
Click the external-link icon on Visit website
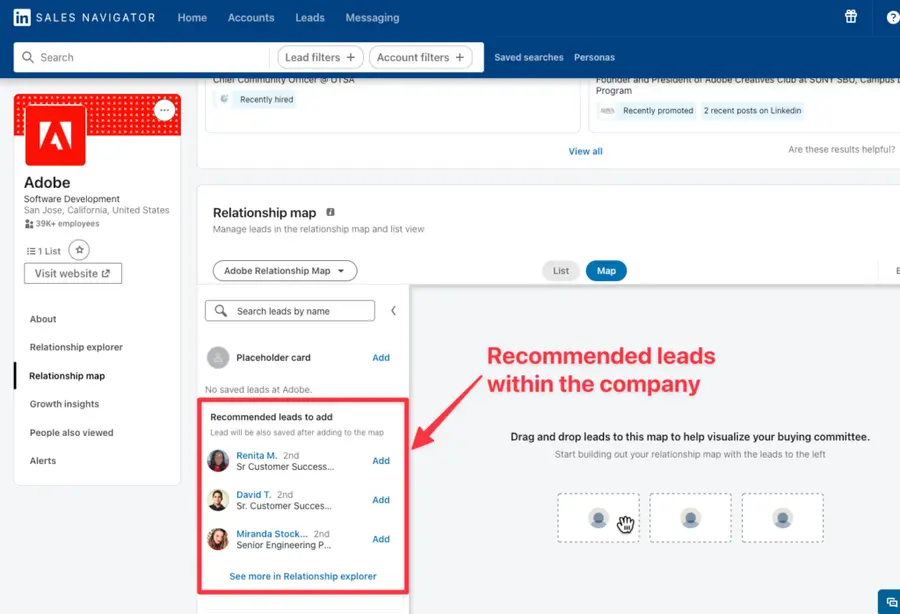click(x=105, y=272)
